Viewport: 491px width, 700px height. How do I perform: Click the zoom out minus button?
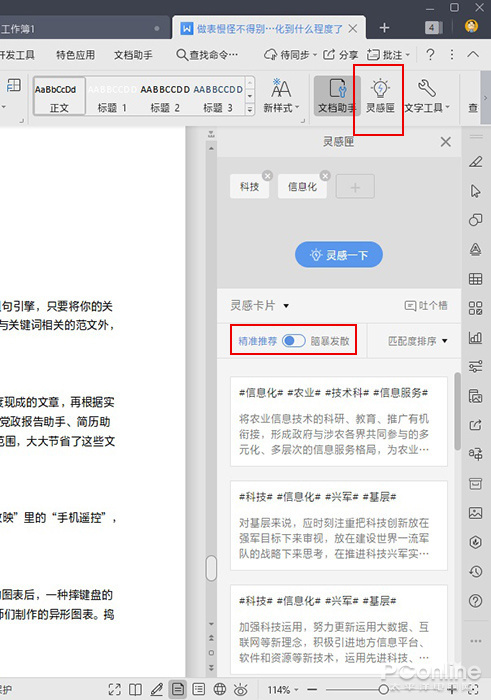point(312,690)
